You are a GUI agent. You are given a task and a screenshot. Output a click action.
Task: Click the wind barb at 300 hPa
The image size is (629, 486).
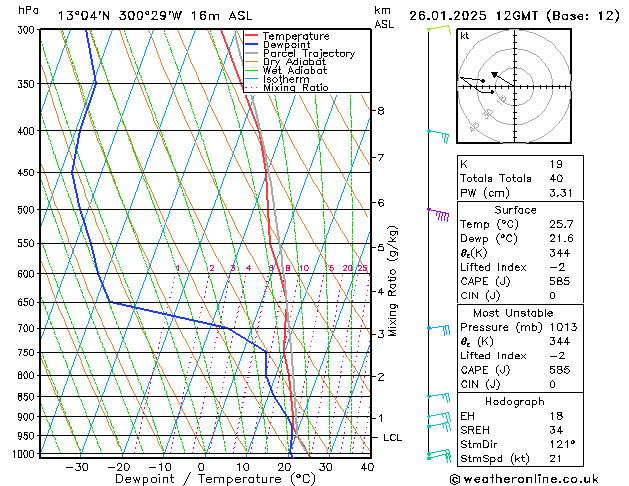pos(438,29)
